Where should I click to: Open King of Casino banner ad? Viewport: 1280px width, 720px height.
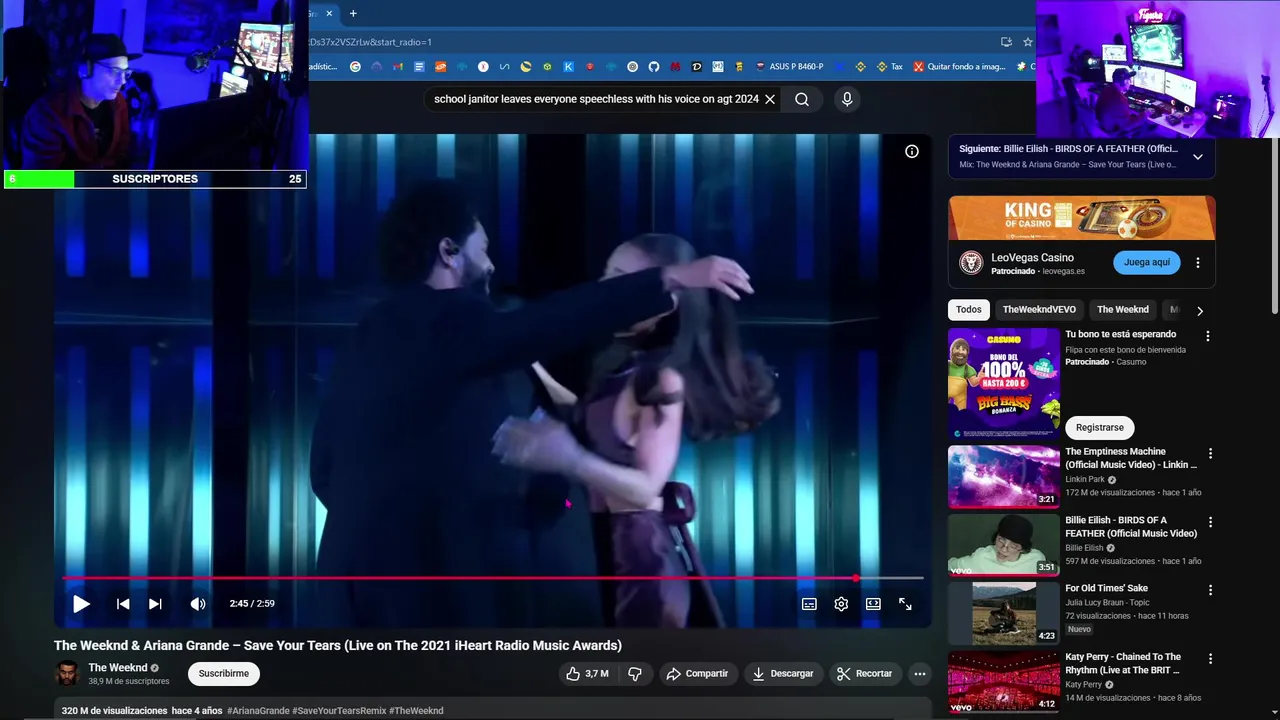click(1082, 217)
